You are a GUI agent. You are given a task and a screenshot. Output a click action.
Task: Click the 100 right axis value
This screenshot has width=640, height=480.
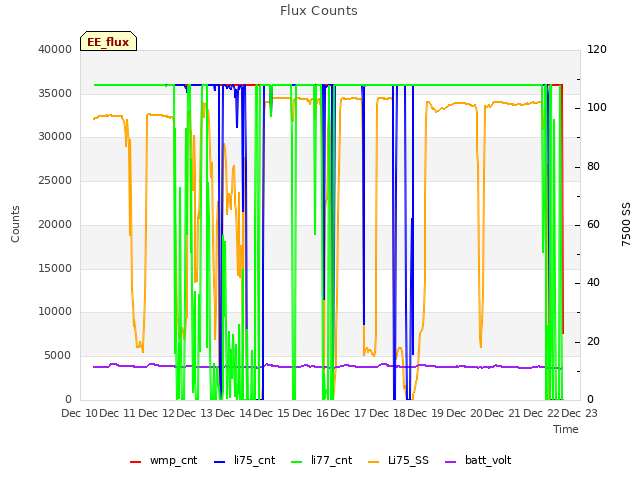[597, 107]
